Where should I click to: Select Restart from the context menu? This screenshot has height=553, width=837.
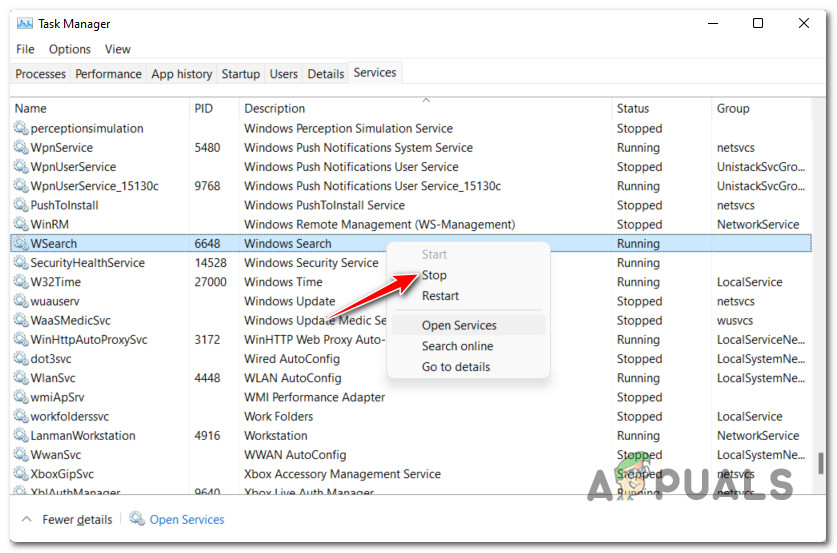tap(440, 296)
